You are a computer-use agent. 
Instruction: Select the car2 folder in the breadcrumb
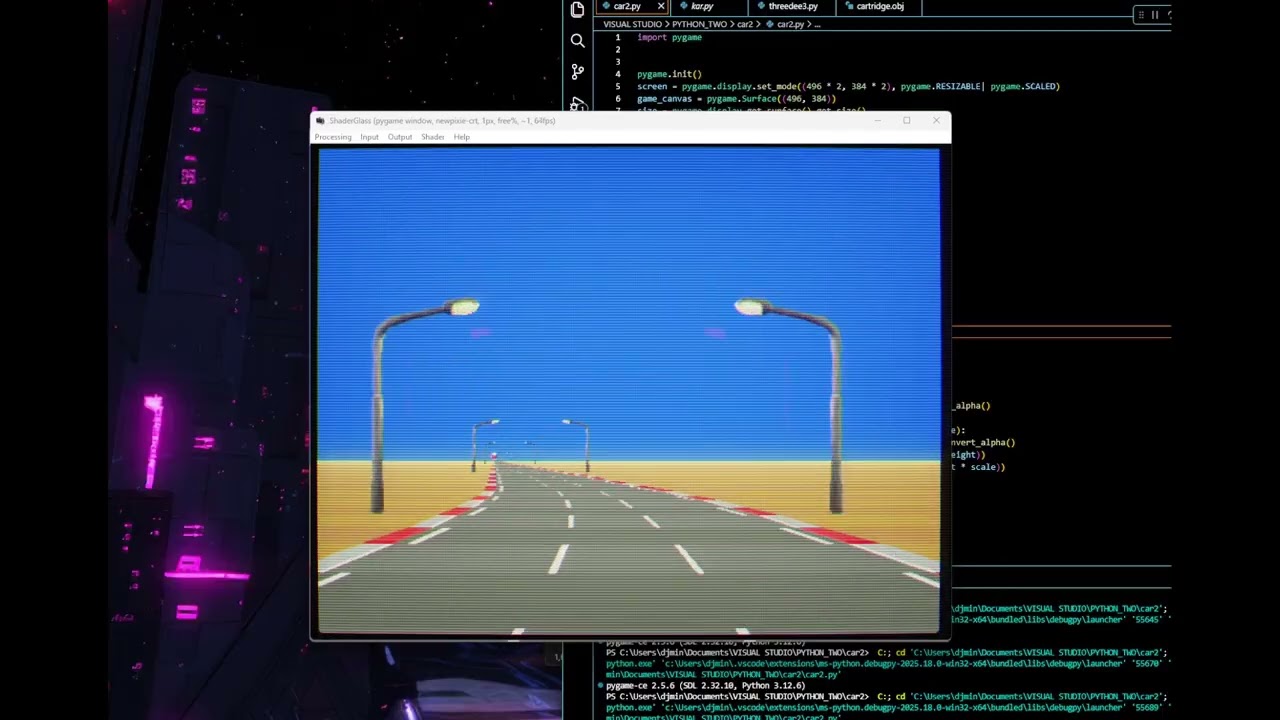[745, 24]
